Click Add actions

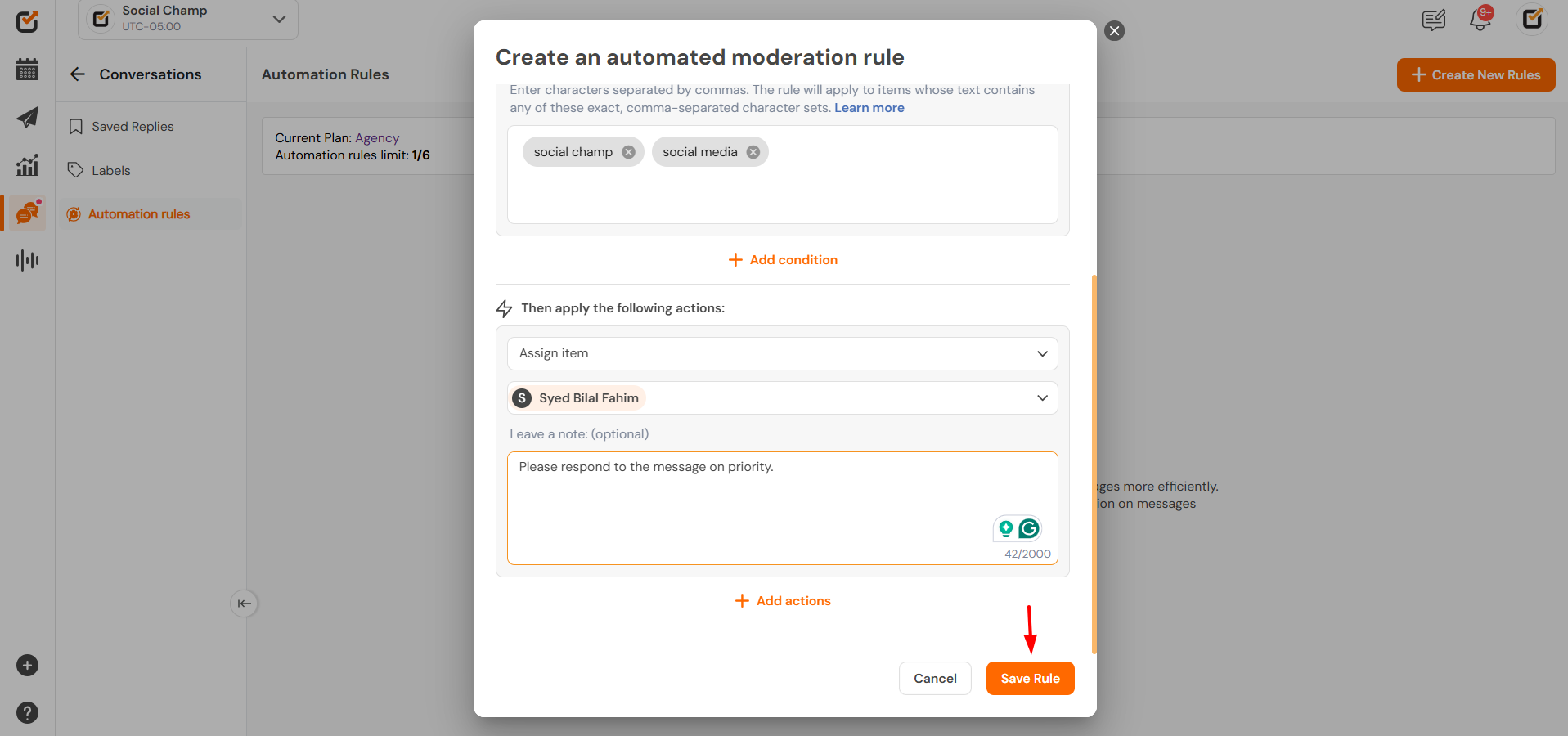(x=783, y=601)
